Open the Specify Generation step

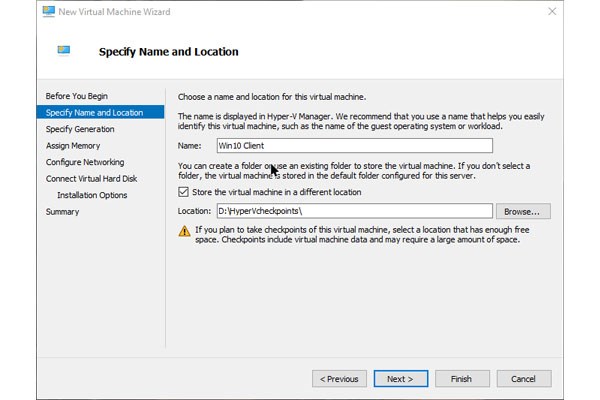(80, 129)
